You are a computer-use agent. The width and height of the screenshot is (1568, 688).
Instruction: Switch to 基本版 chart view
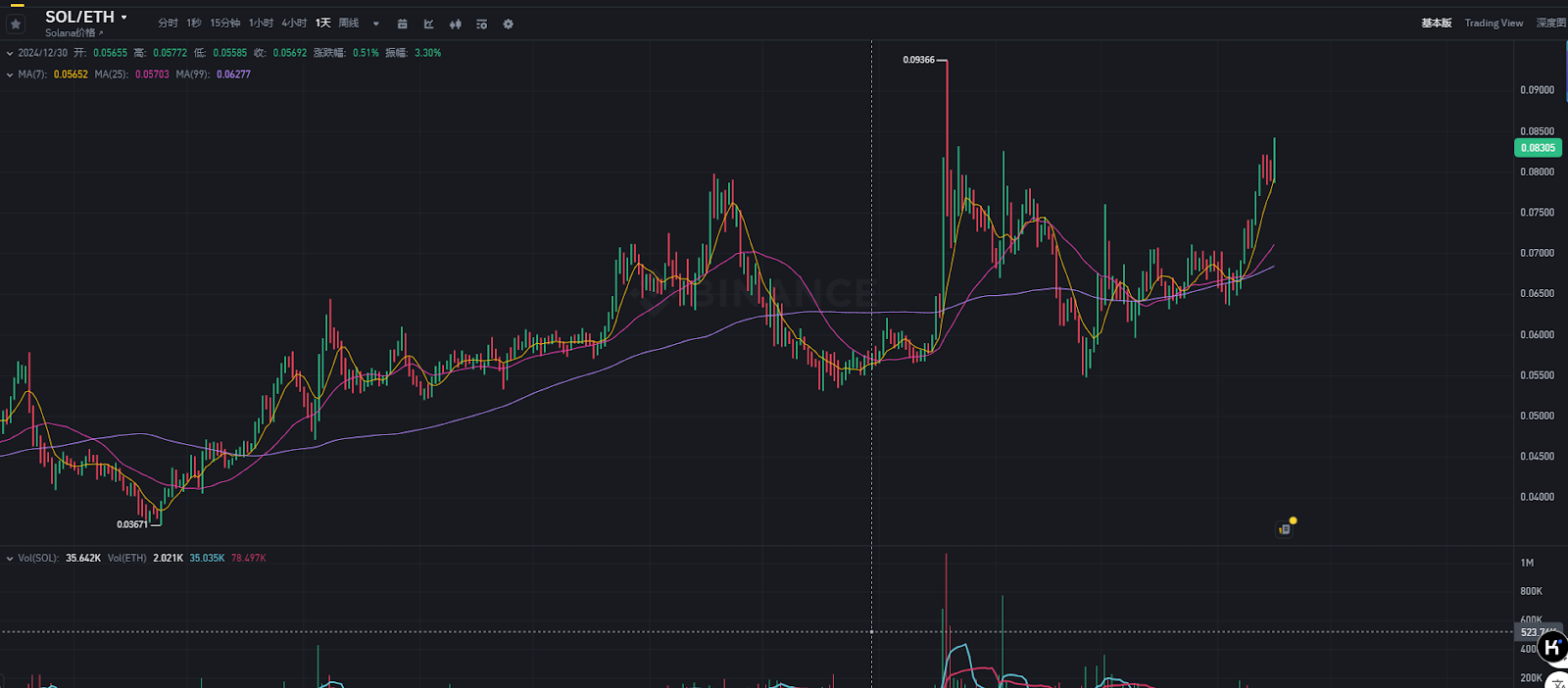(x=1437, y=23)
